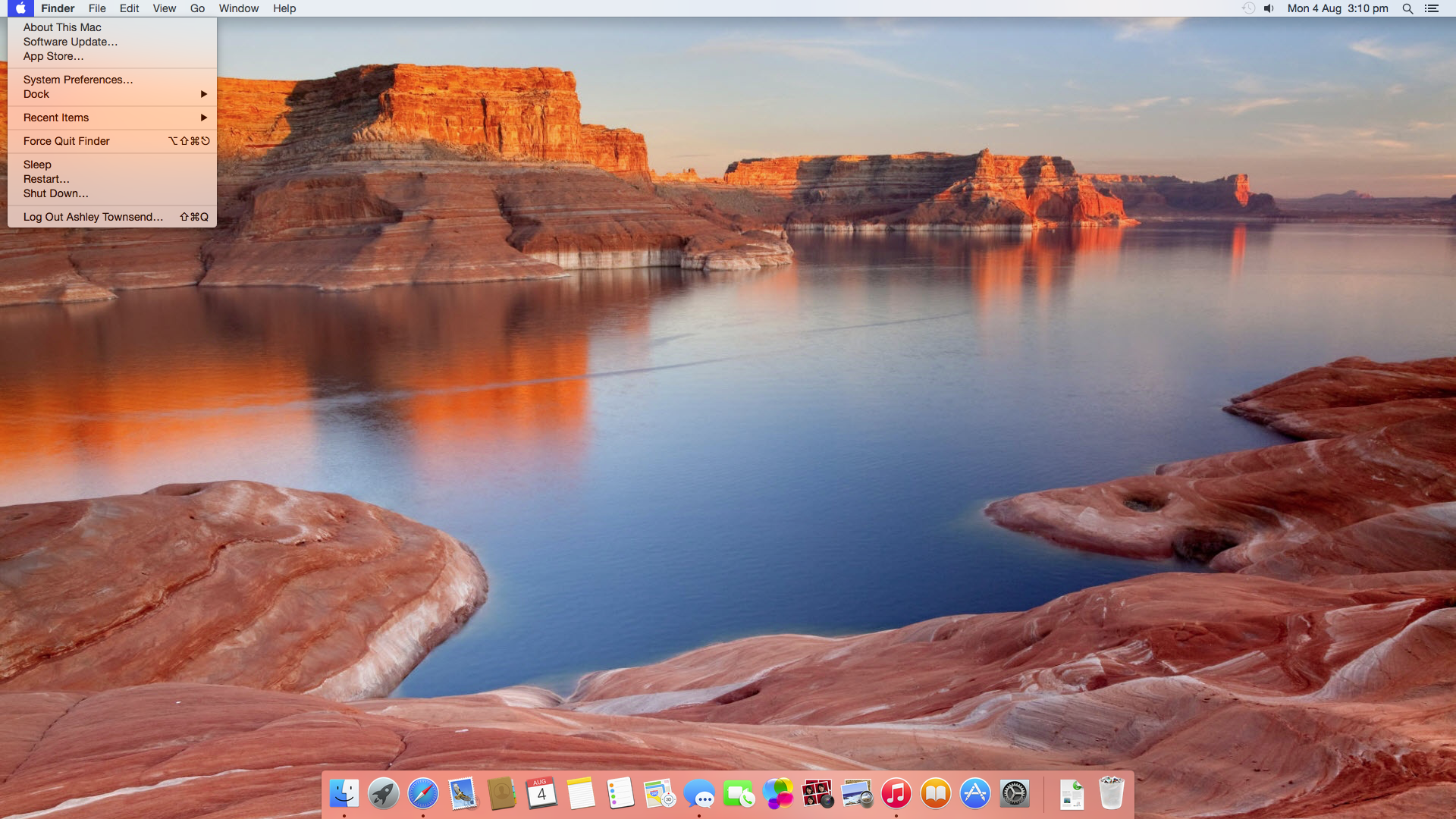Open Calendar from the Dock
Image resolution: width=1456 pixels, height=819 pixels.
(541, 794)
